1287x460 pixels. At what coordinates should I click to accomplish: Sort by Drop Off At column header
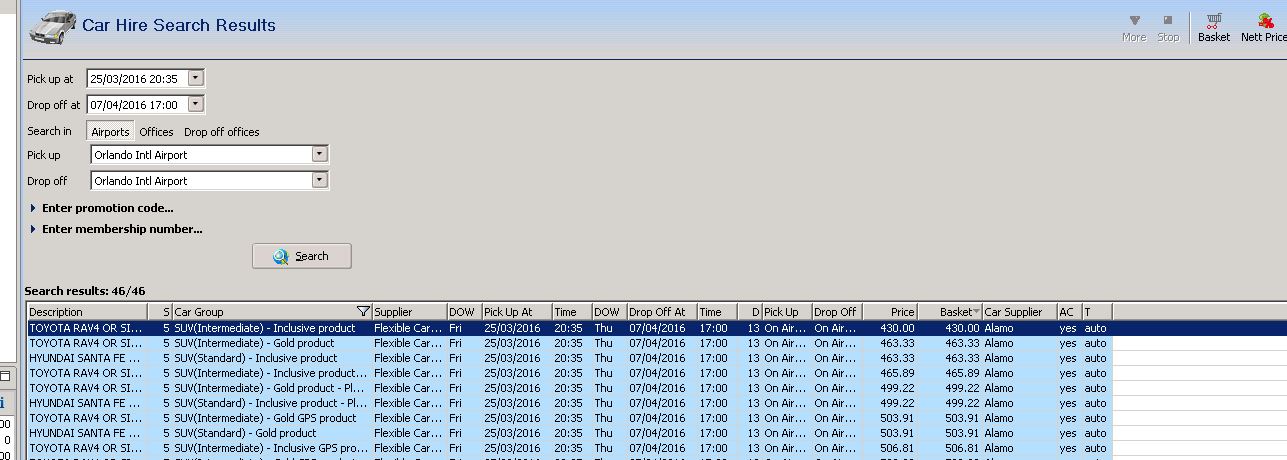point(661,312)
